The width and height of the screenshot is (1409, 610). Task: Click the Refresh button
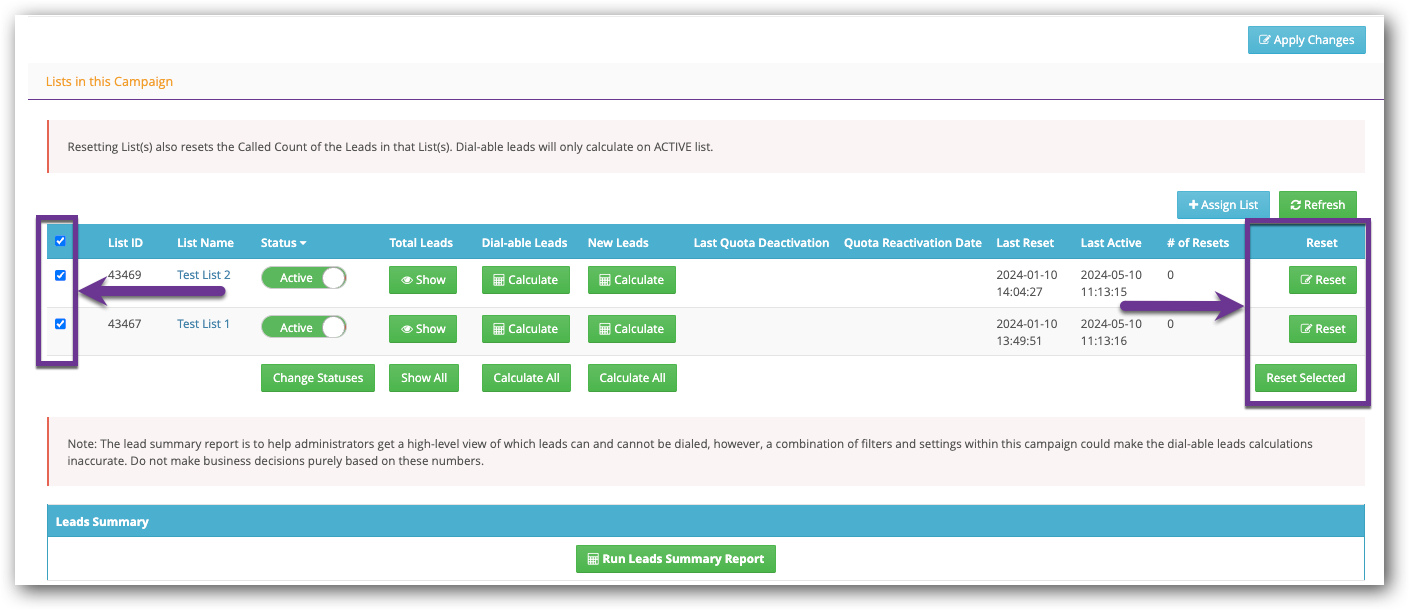1317,205
